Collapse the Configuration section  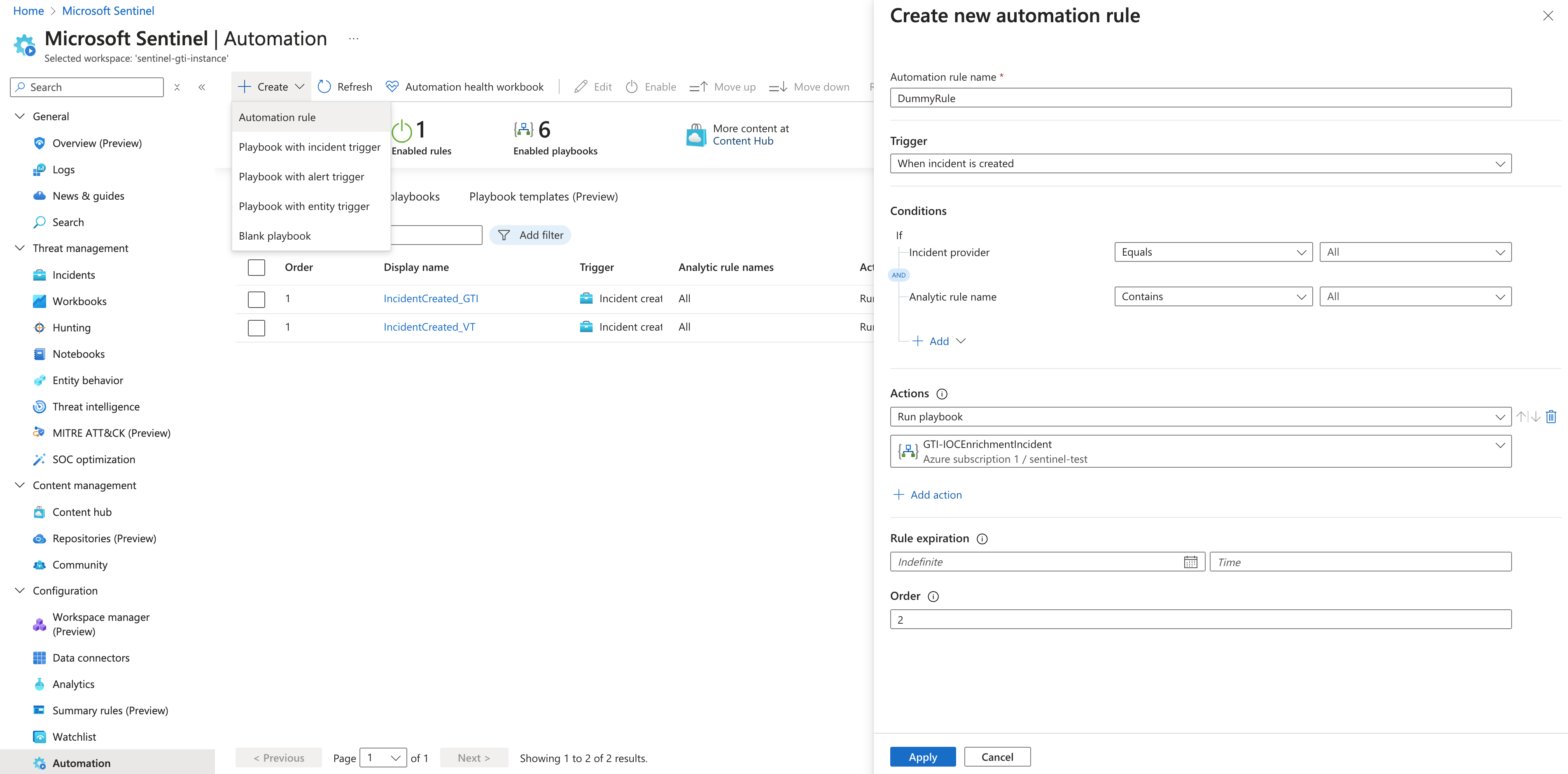point(20,591)
